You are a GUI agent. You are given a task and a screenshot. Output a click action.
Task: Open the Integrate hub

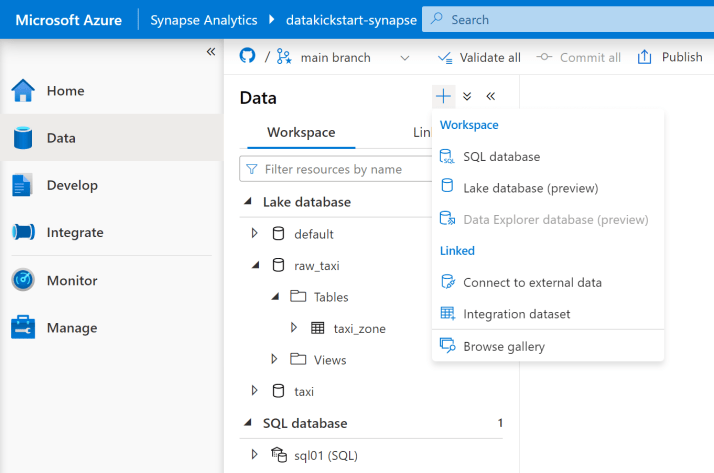(75, 232)
